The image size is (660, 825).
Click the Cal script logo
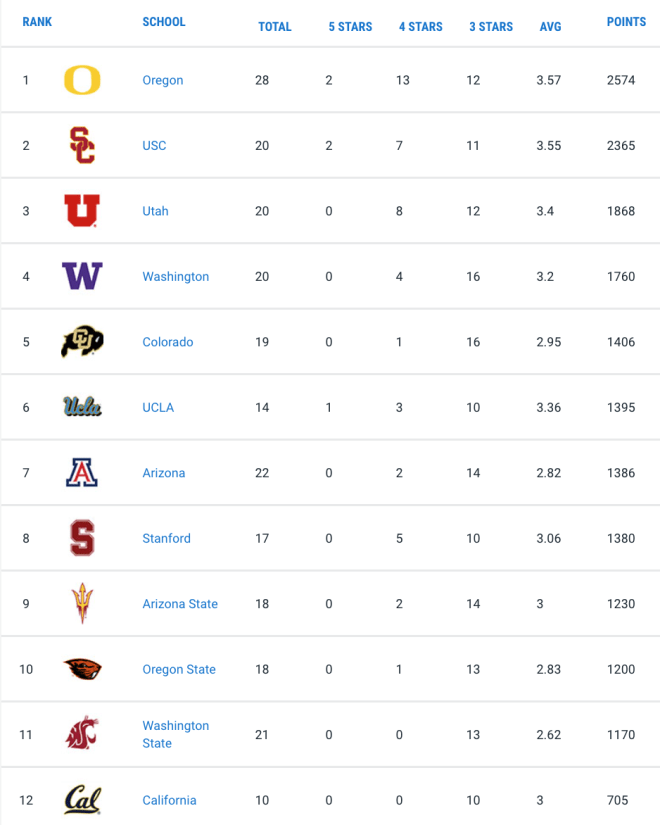[83, 800]
